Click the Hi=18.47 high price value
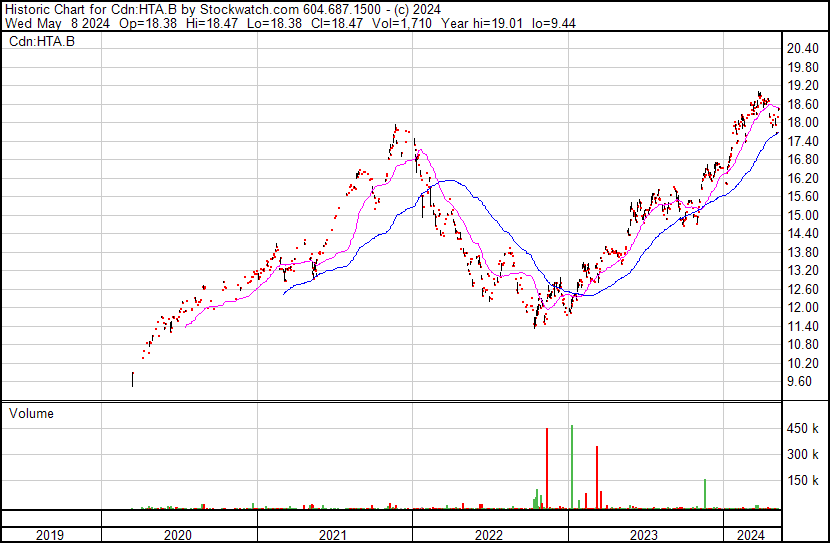Image resolution: width=830 pixels, height=543 pixels. (212, 23)
